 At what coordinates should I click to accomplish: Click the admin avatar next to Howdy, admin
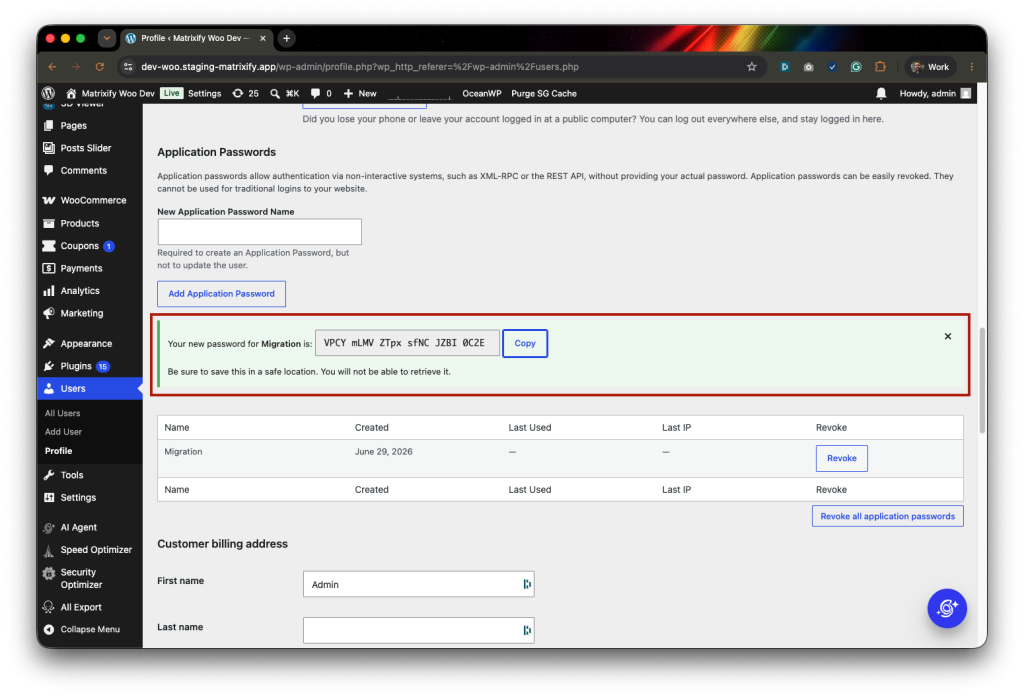[x=966, y=93]
